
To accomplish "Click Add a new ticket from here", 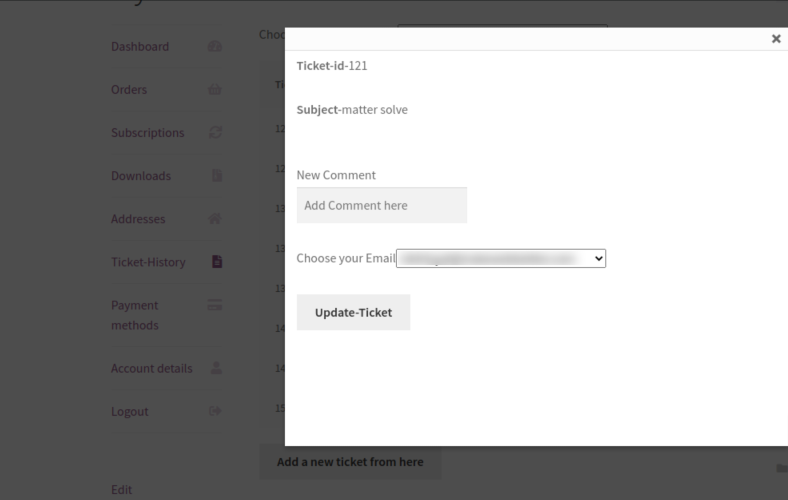I will [x=350, y=461].
